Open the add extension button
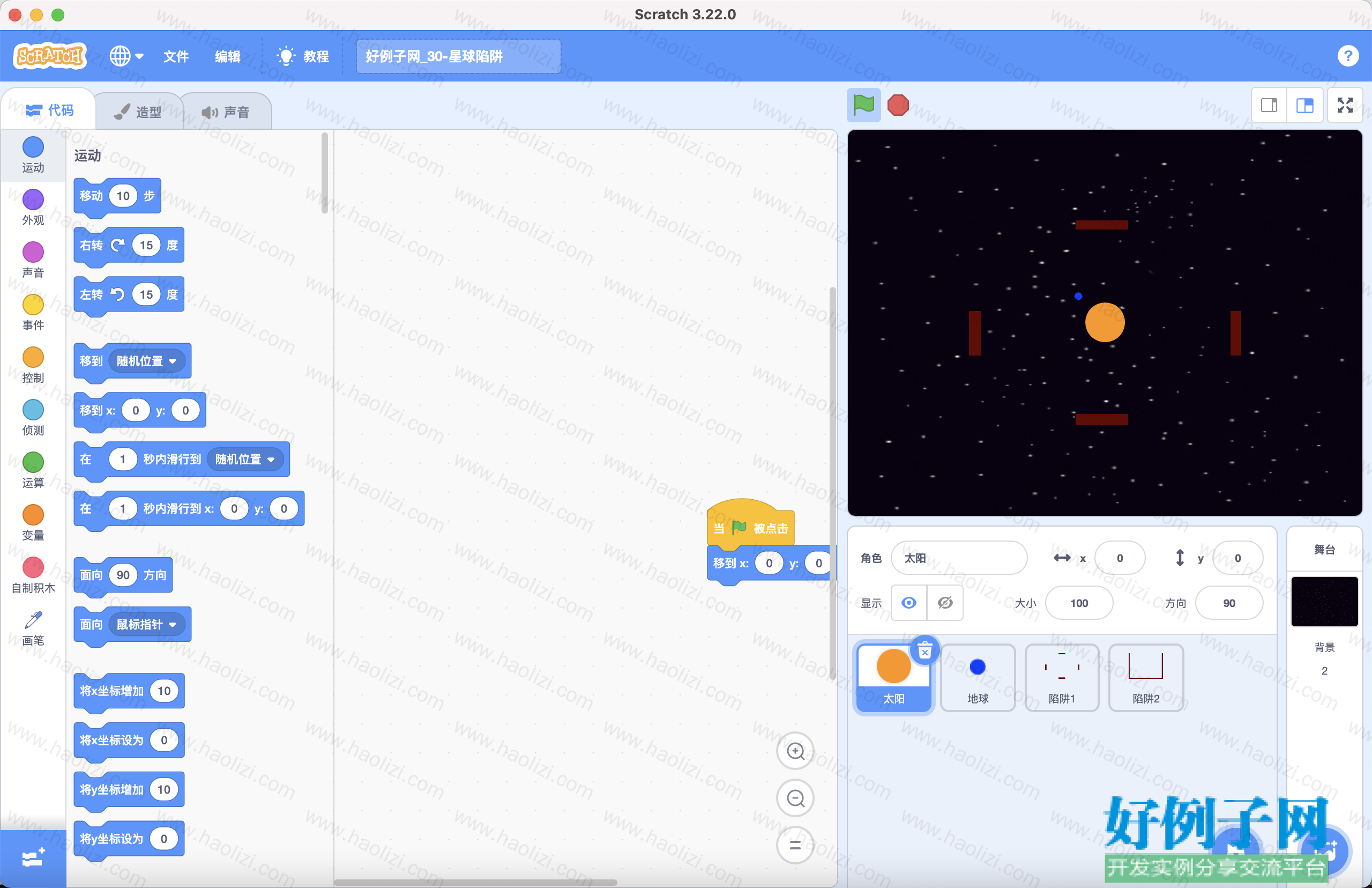The width and height of the screenshot is (1372, 888). (x=33, y=858)
